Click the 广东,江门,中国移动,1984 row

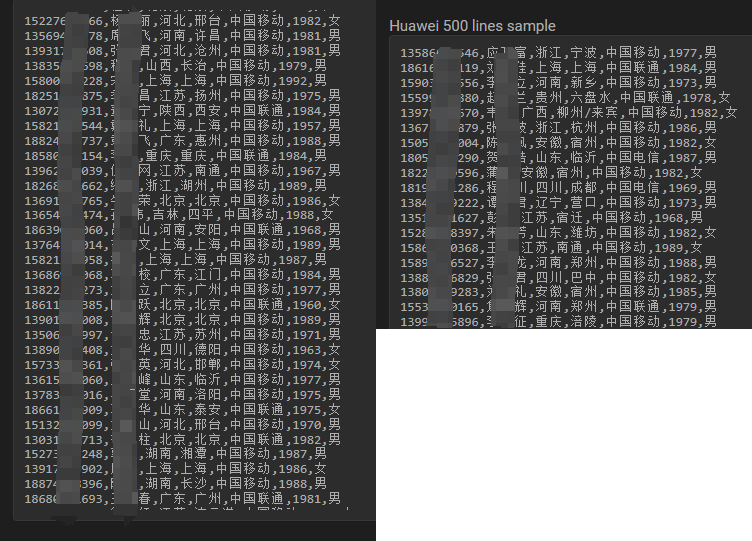click(x=182, y=275)
